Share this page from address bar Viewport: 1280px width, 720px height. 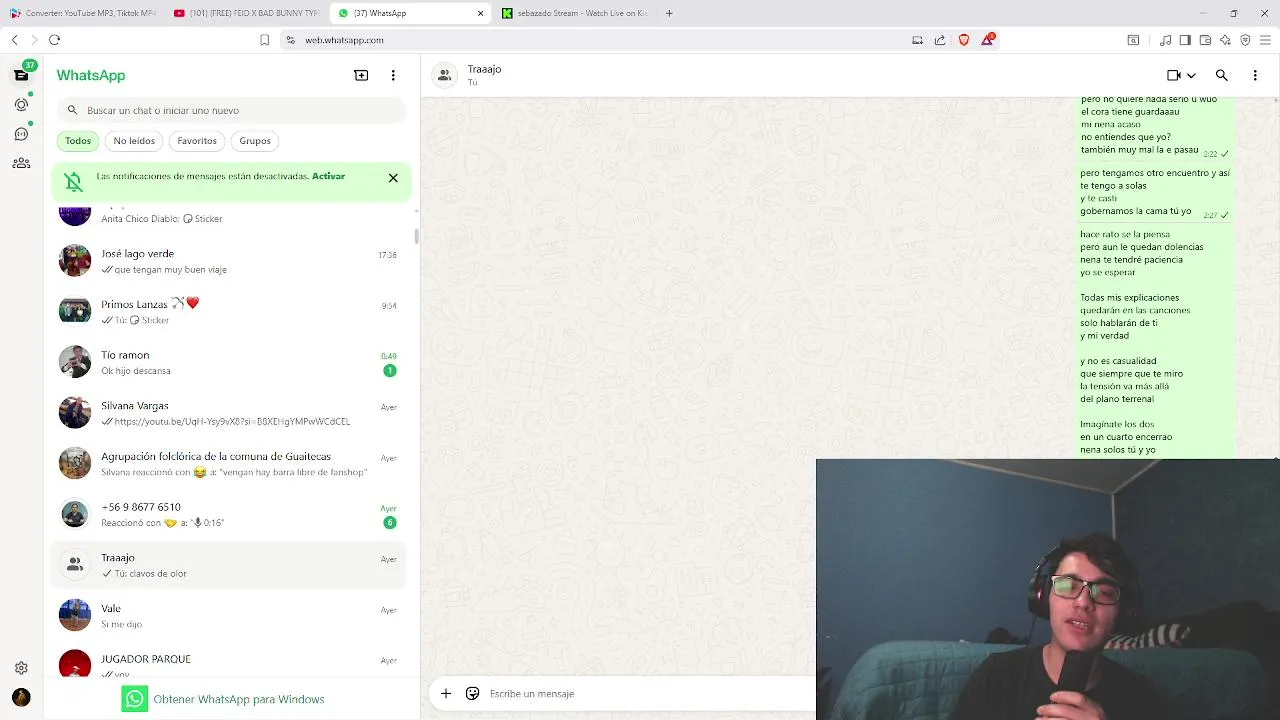click(940, 40)
